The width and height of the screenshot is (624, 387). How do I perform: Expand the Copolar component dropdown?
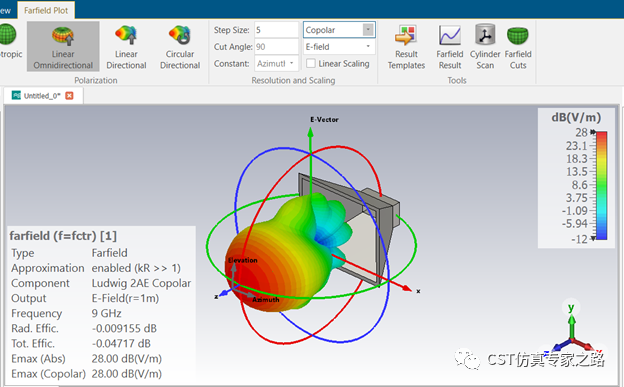[368, 29]
